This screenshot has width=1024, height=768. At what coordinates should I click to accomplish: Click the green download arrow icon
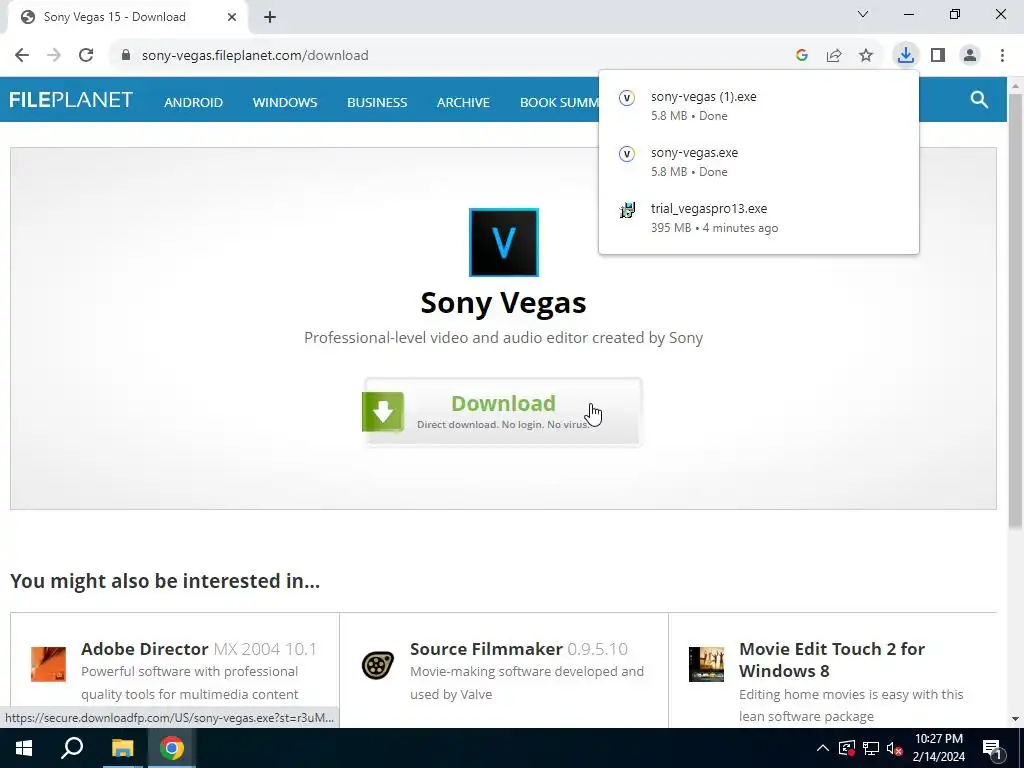383,412
